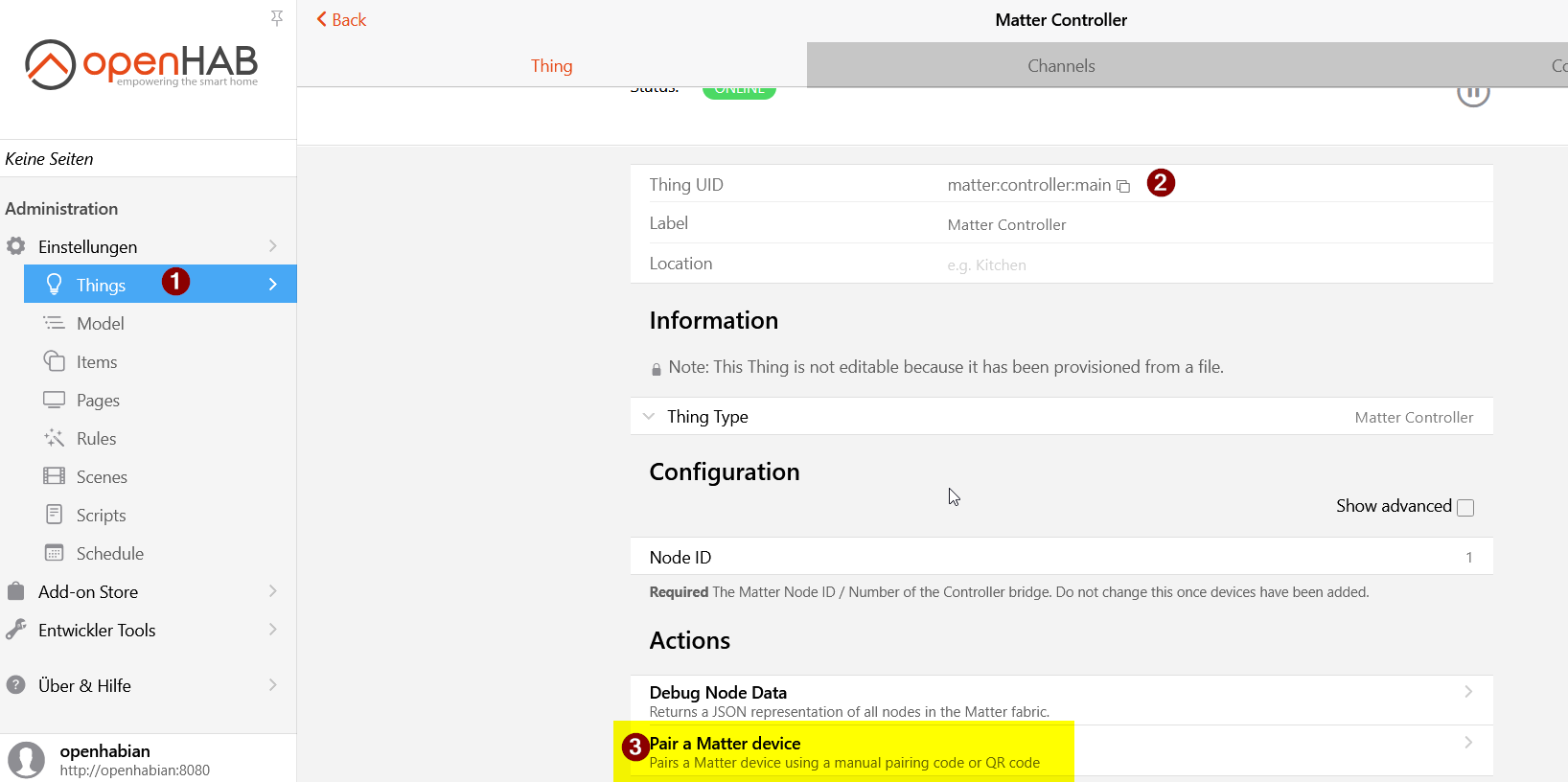
Task: Open the Scripts menu entry
Action: point(160,515)
